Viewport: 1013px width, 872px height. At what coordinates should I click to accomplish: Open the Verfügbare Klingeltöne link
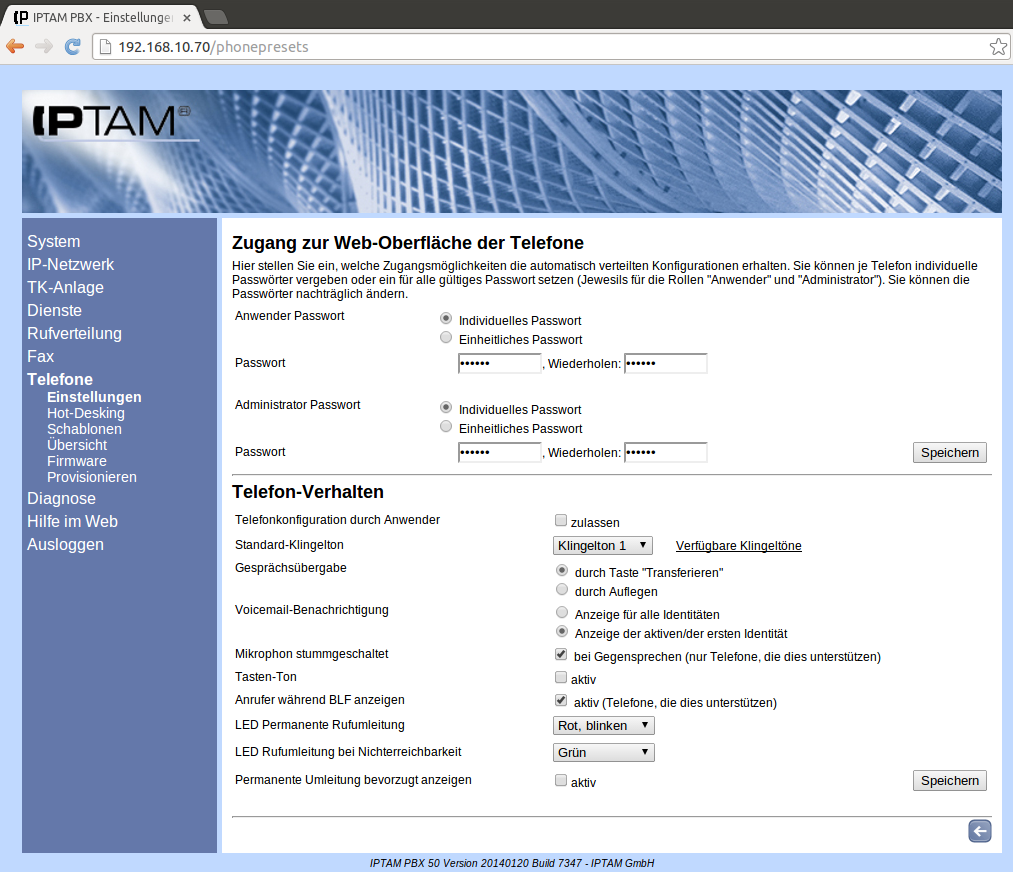click(x=738, y=545)
